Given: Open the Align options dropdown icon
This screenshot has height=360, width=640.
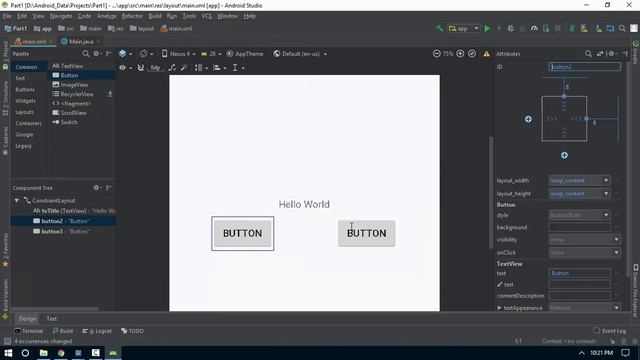Looking at the screenshot, I should click(x=219, y=68).
